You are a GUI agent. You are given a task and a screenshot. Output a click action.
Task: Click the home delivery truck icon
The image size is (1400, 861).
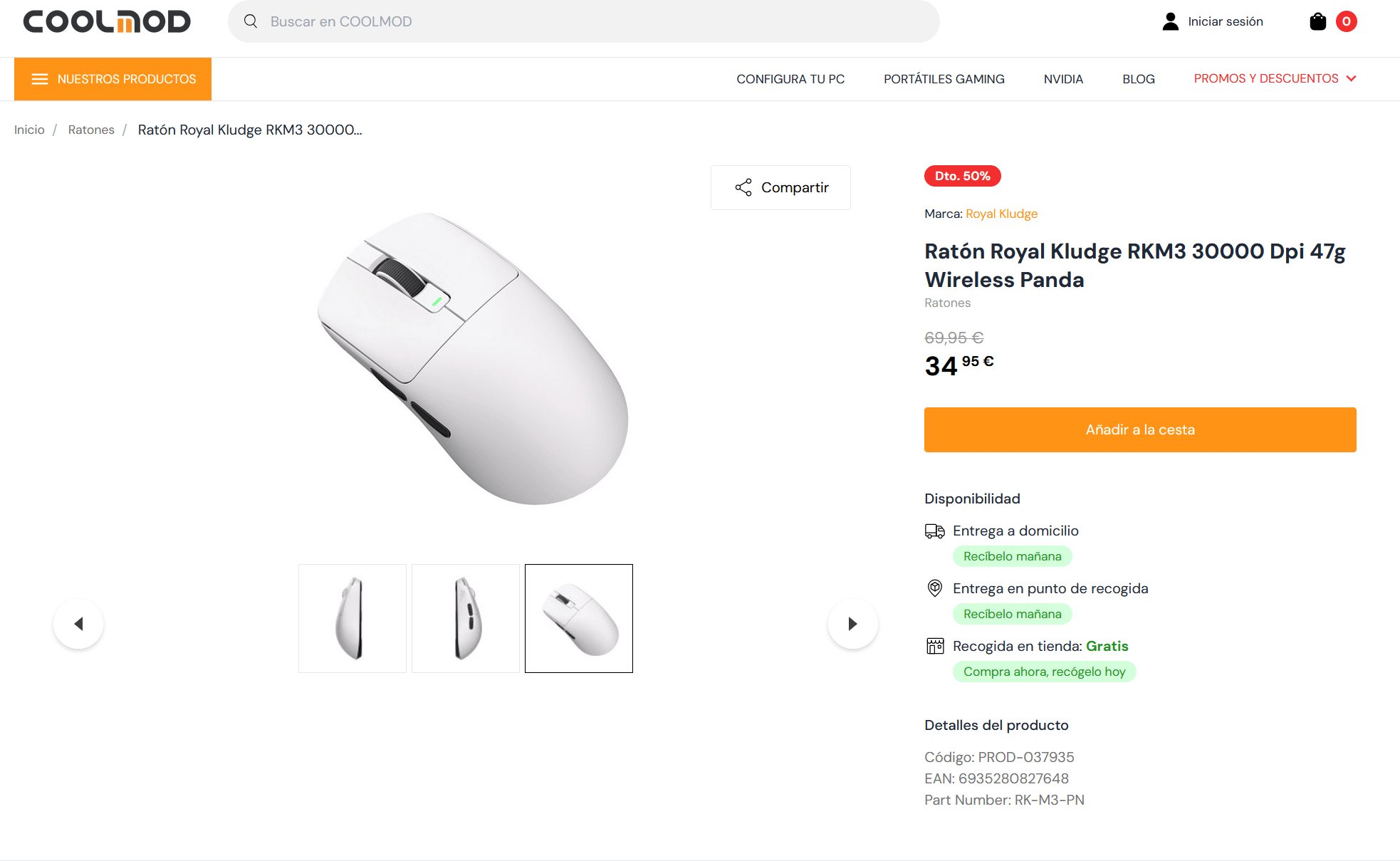coord(935,531)
